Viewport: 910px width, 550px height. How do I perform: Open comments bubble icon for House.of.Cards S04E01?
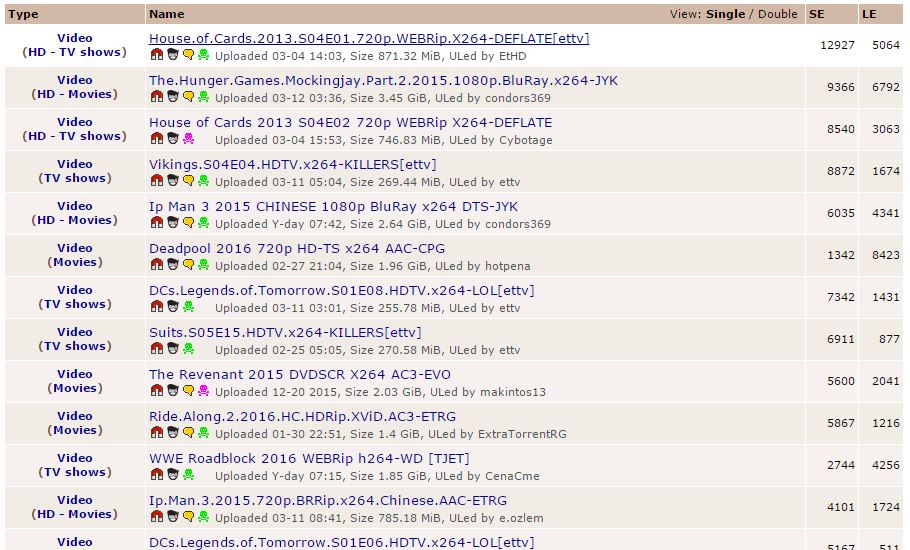[188, 55]
